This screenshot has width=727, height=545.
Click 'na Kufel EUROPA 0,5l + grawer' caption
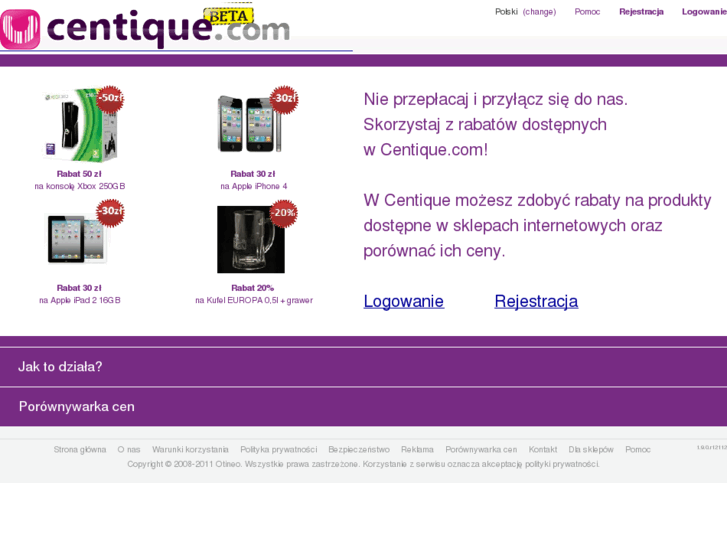(x=254, y=301)
